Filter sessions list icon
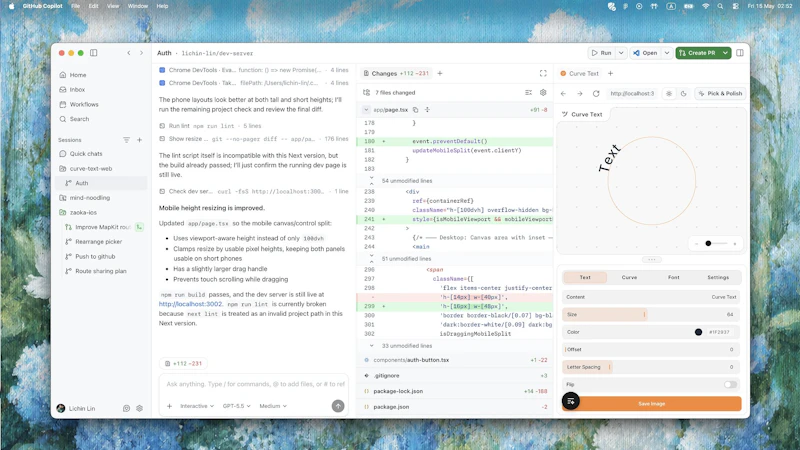The height and width of the screenshot is (450, 800). [x=126, y=140]
